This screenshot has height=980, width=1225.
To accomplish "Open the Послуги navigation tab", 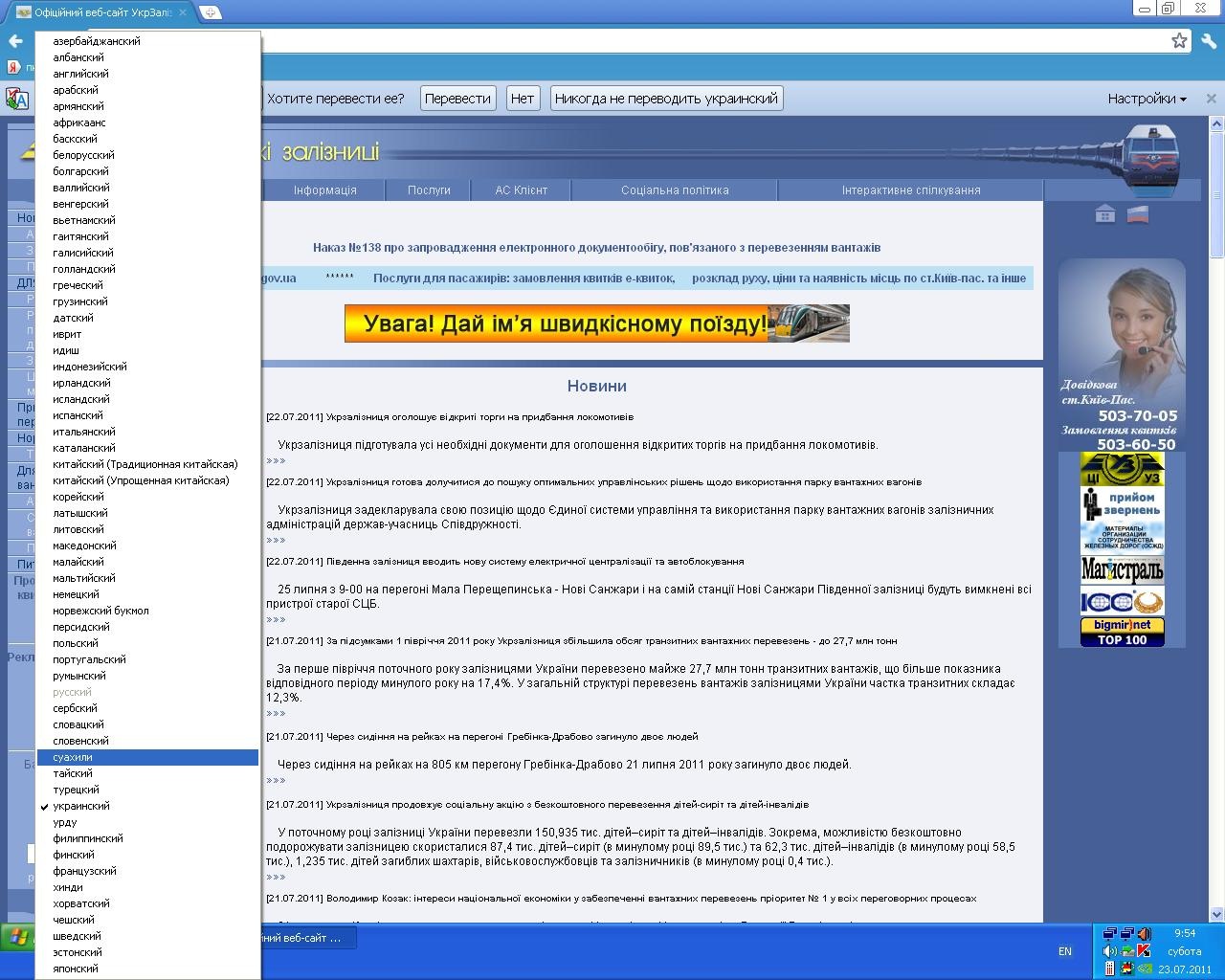I will [x=429, y=190].
